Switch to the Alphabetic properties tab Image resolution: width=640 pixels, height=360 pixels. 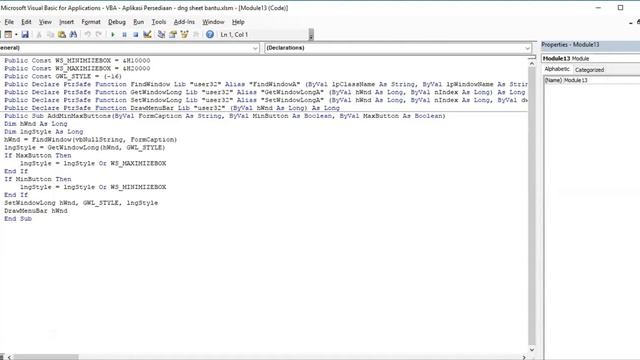pyautogui.click(x=557, y=69)
